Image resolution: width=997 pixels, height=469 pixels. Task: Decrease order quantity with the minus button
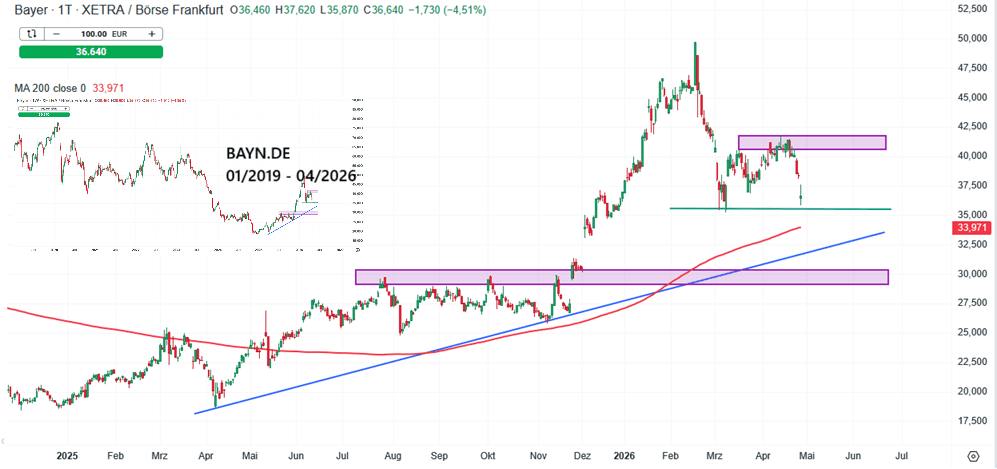point(56,34)
